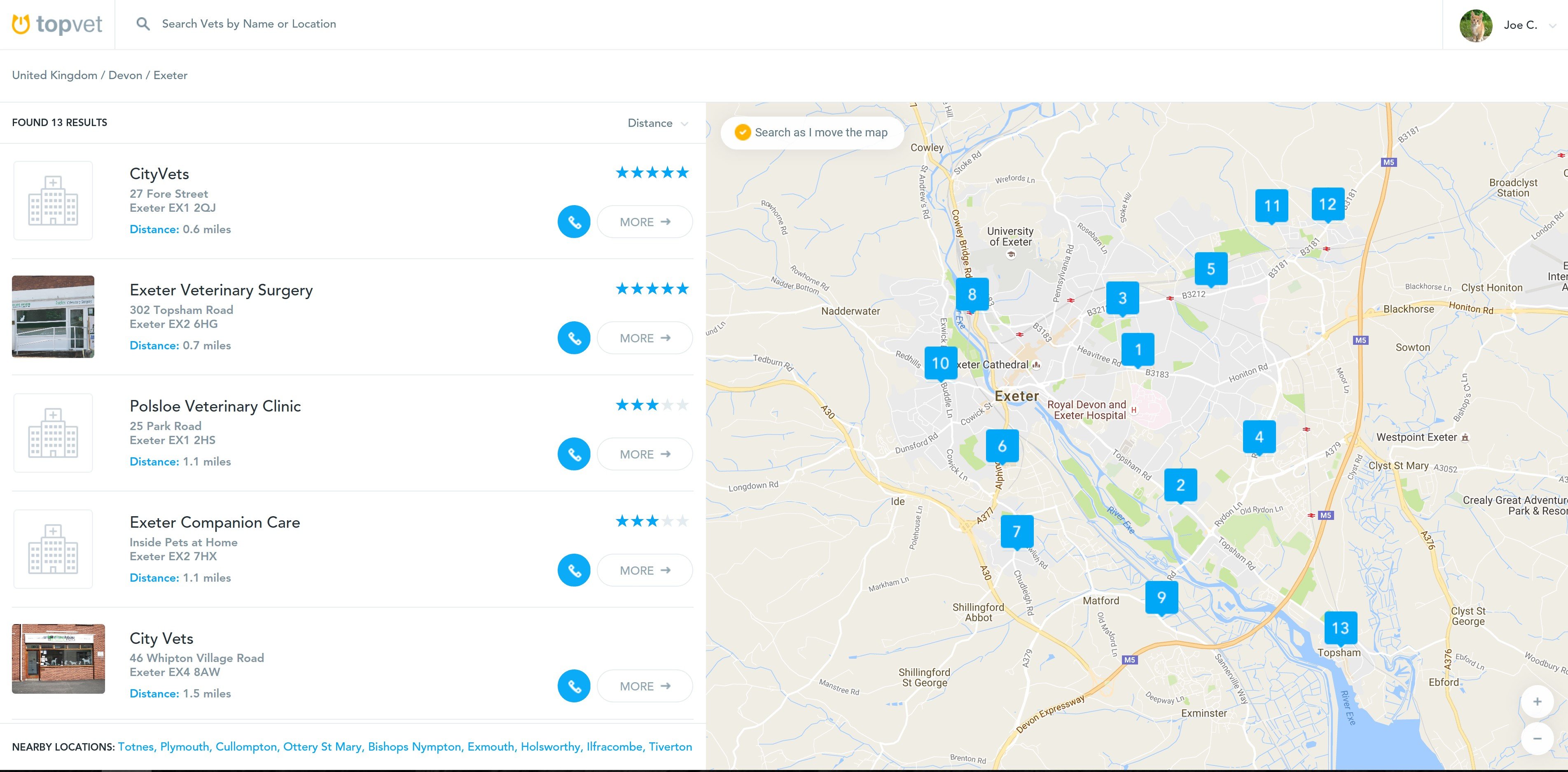This screenshot has height=772, width=1568.
Task: Open MORE for CityVets Fore Street
Action: 645,222
